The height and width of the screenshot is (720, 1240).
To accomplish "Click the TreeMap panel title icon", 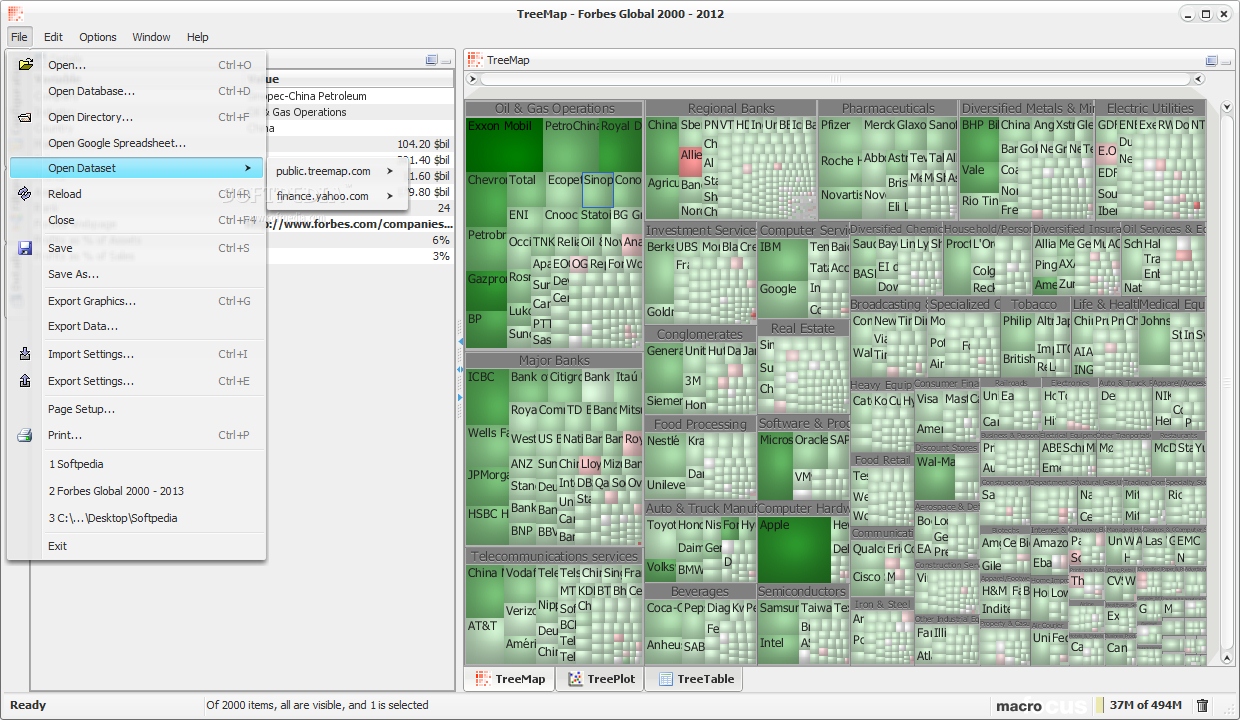I will (x=475, y=60).
